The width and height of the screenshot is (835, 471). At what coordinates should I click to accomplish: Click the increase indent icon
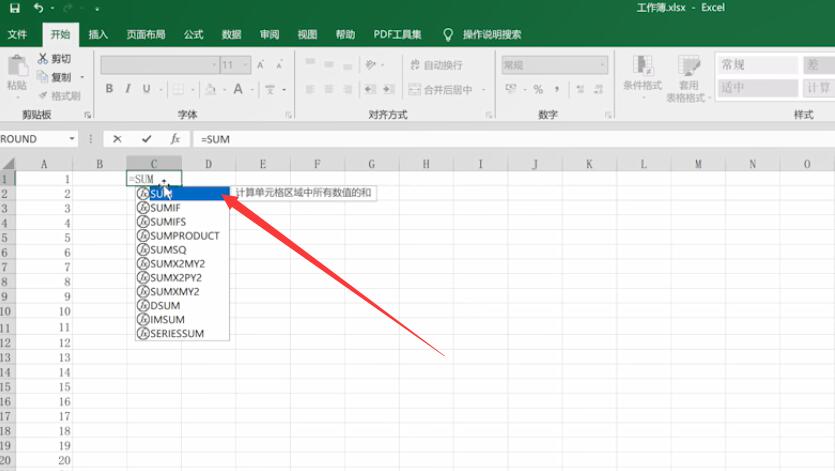(389, 90)
